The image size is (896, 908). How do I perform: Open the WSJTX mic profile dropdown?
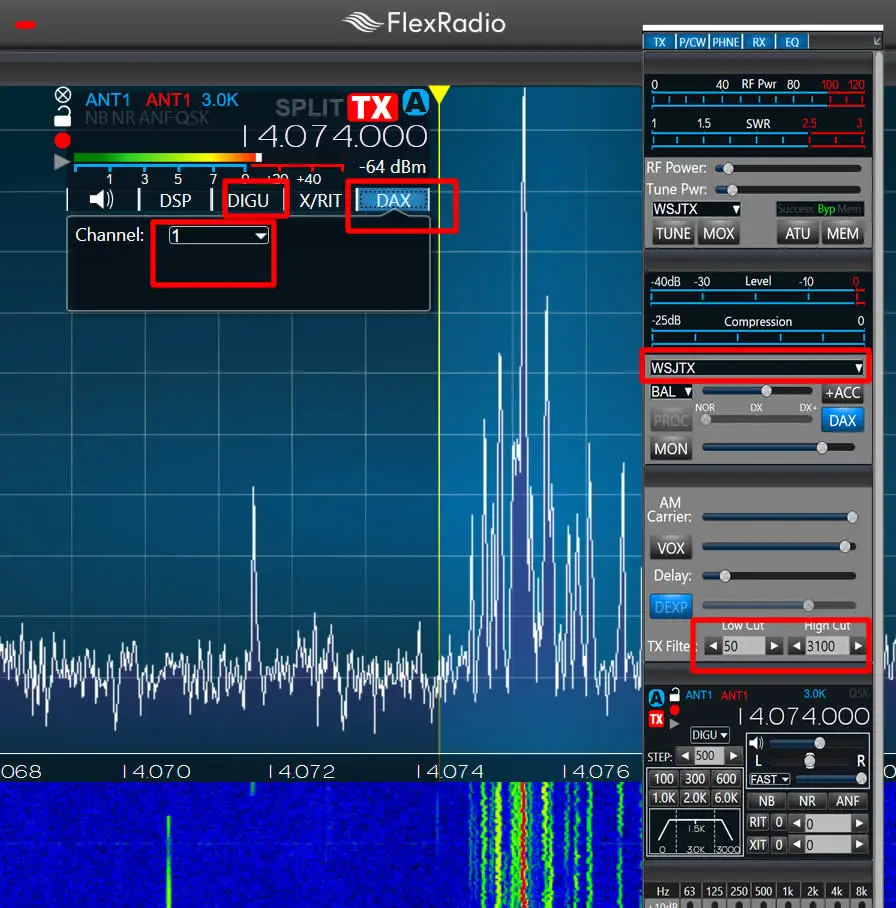pos(756,368)
